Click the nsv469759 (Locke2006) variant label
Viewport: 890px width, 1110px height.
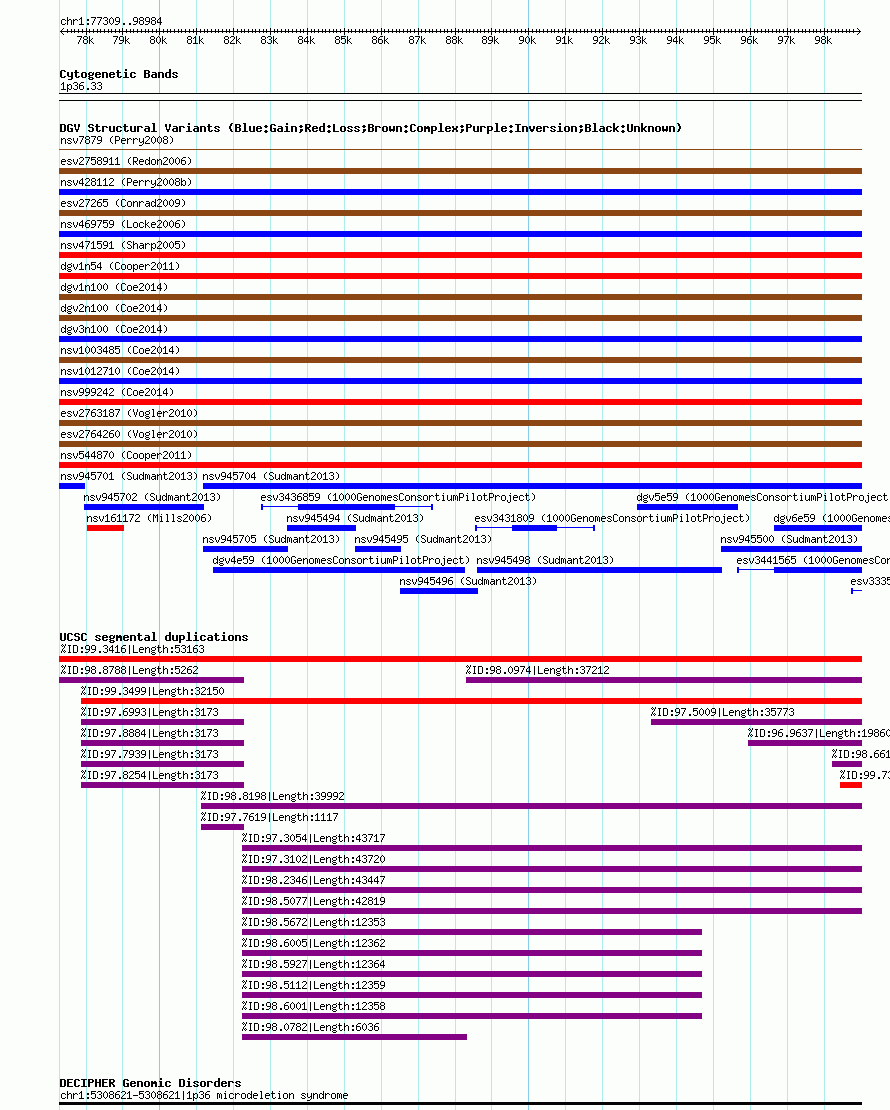123,224
